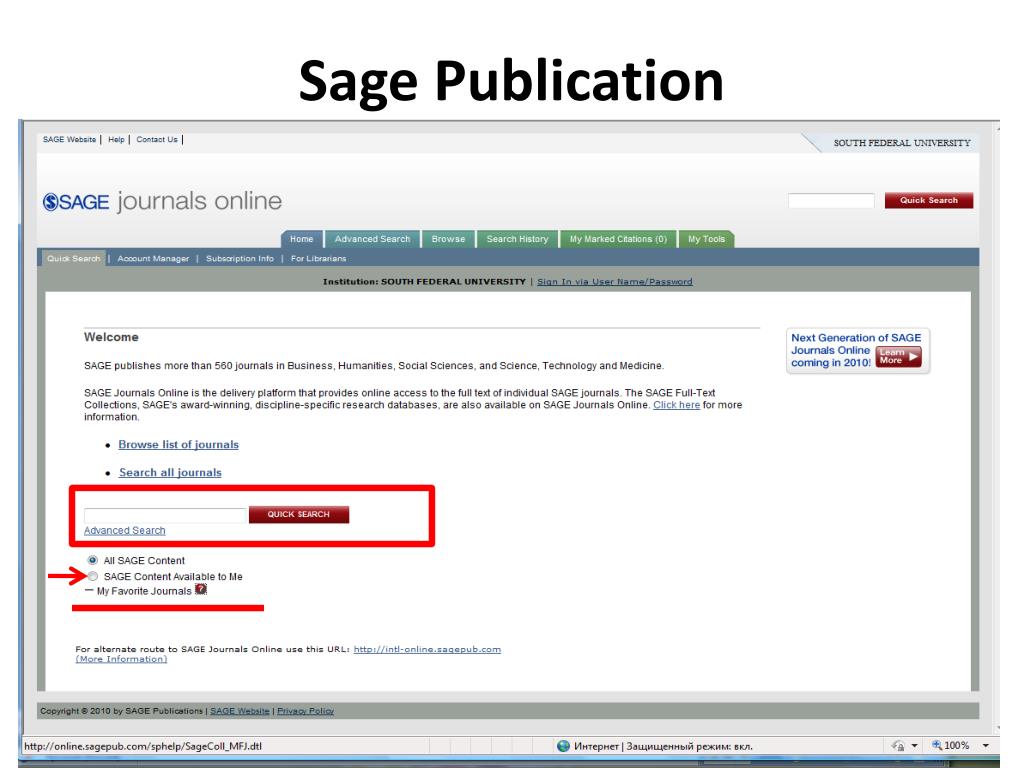Image resolution: width=1024 pixels, height=768 pixels.
Task: Click the Copyright 2010 SAGE Publications text
Action: point(121,711)
